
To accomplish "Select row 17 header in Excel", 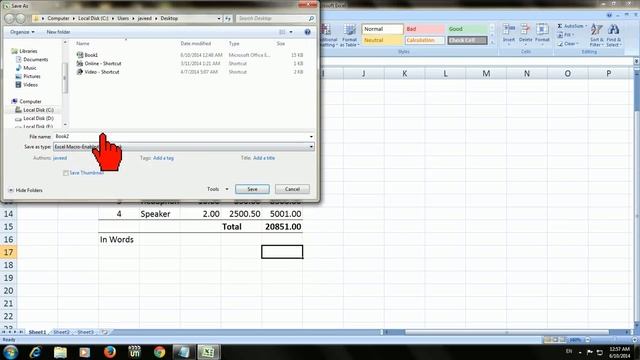I will click(8, 252).
